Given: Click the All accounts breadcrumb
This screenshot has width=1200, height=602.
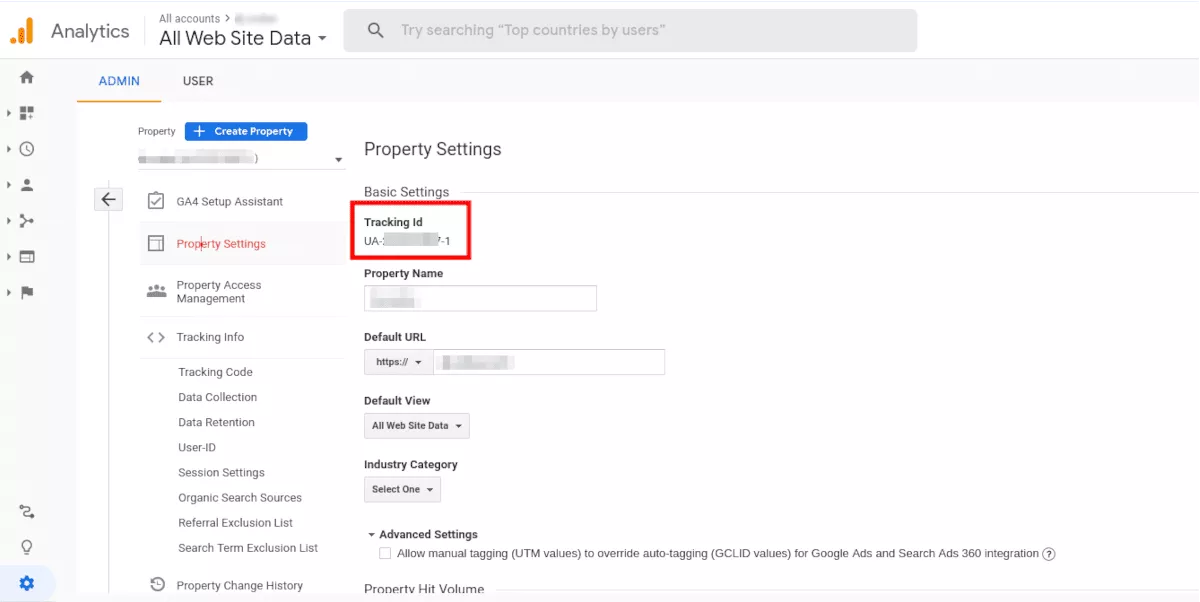Looking at the screenshot, I should (190, 18).
